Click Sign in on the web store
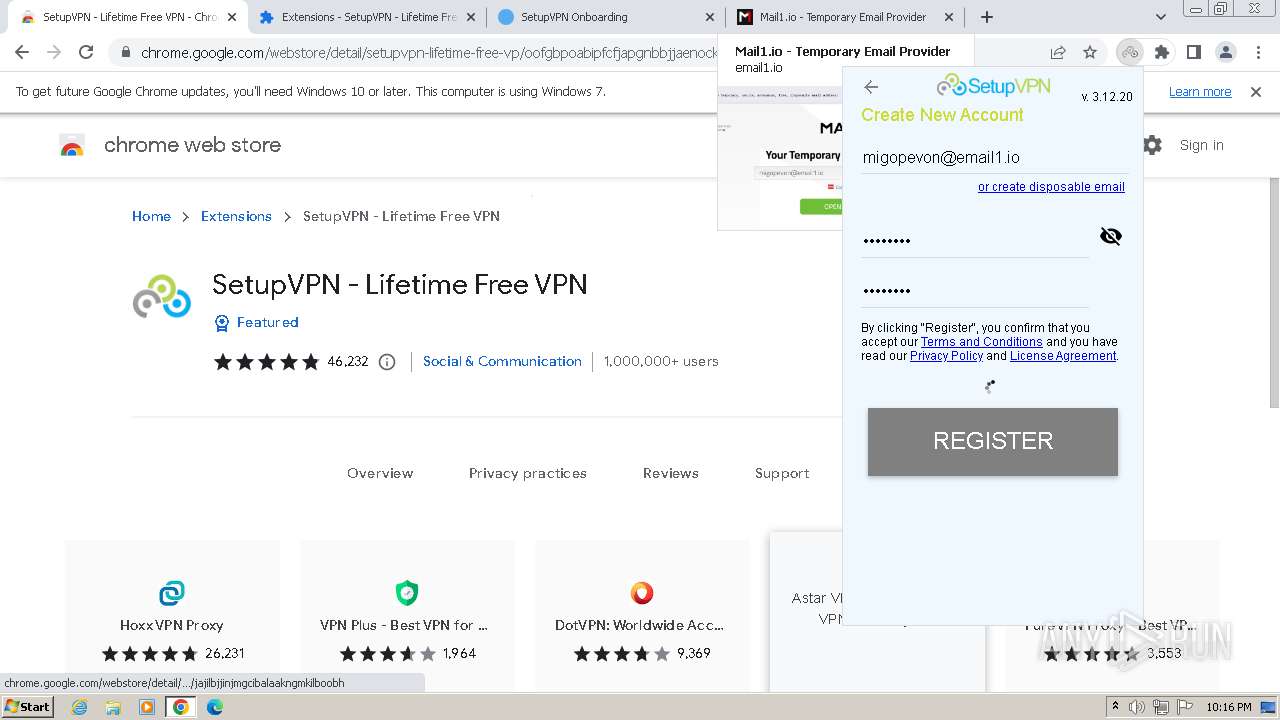The image size is (1280, 720). point(1201,145)
